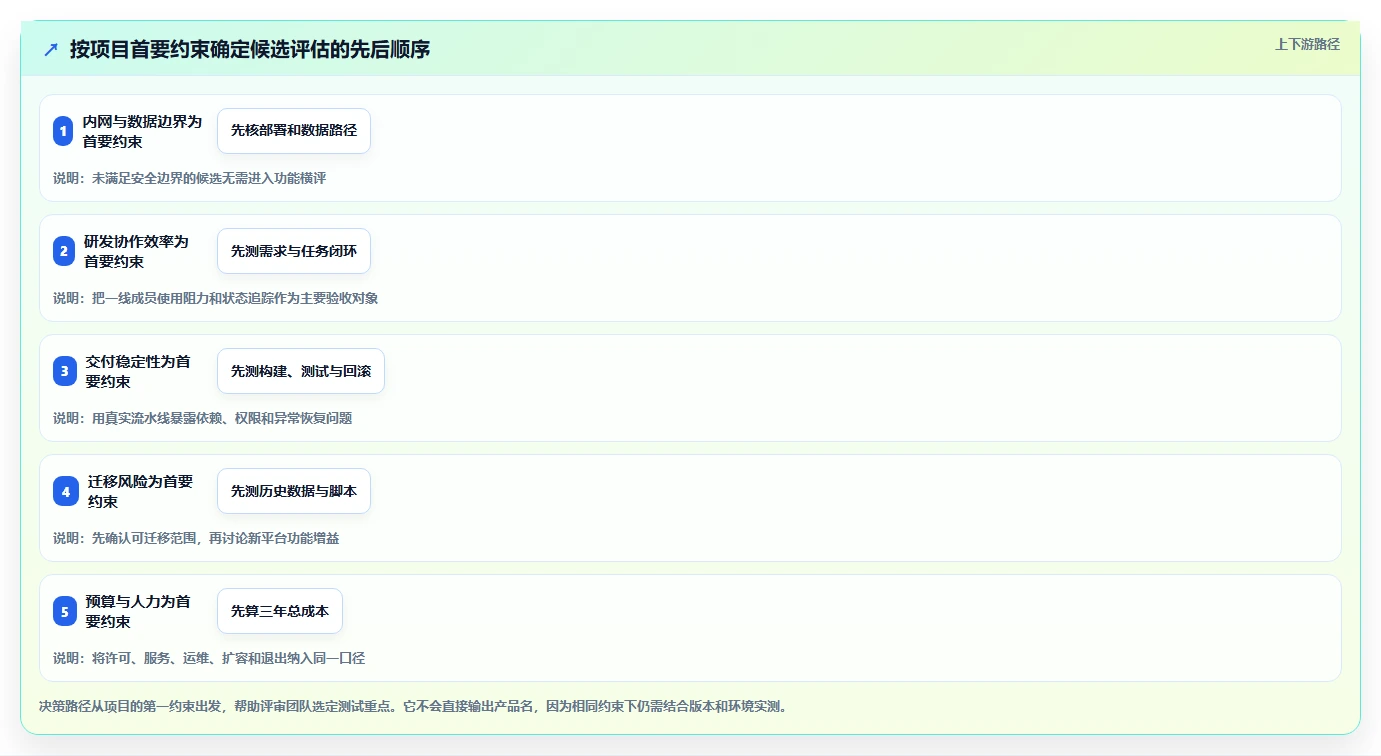Click the note about 一线成员使用阻力和状态追踪

[x=215, y=298]
